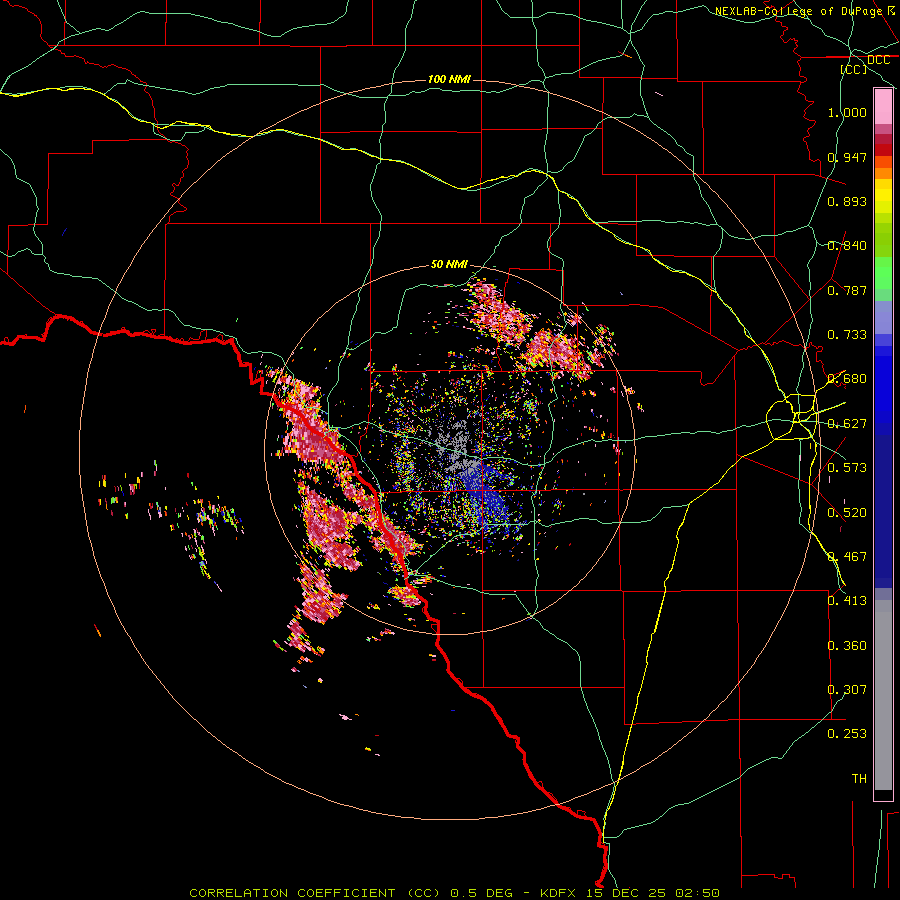
Task: Click the DCC label above the color scale
Action: 878,60
